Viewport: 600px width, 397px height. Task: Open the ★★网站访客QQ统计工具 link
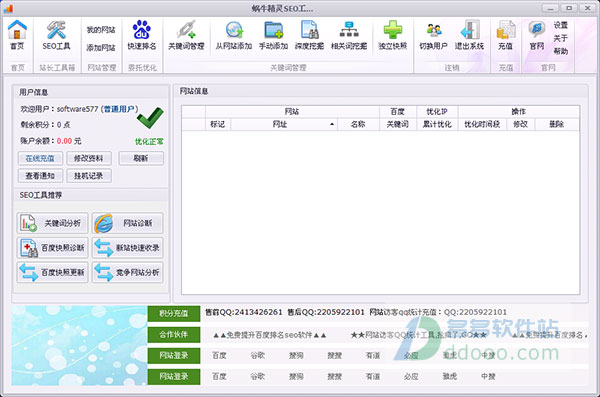coord(418,335)
